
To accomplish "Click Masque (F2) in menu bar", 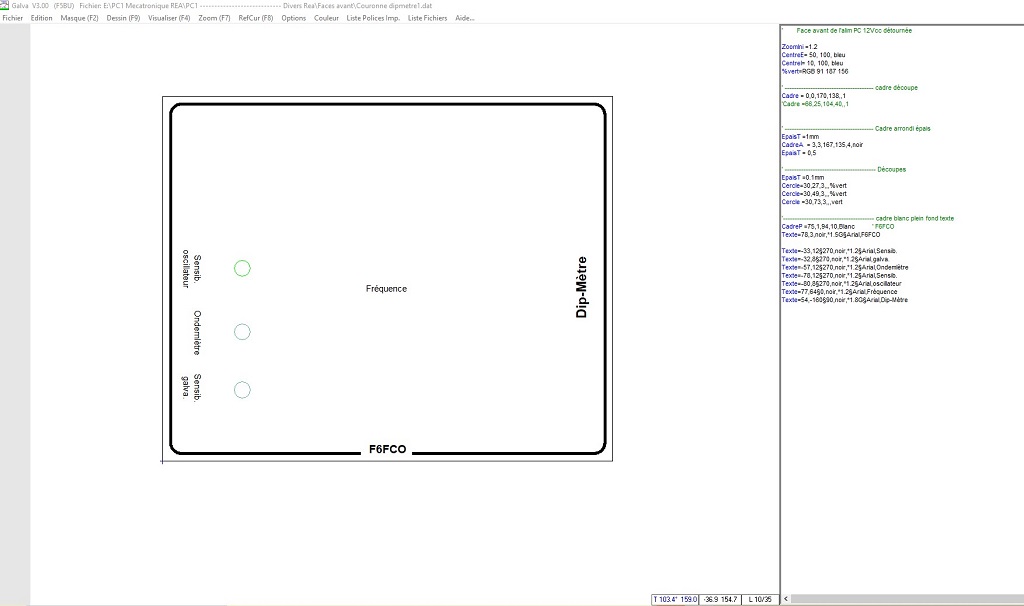I will coord(79,18).
